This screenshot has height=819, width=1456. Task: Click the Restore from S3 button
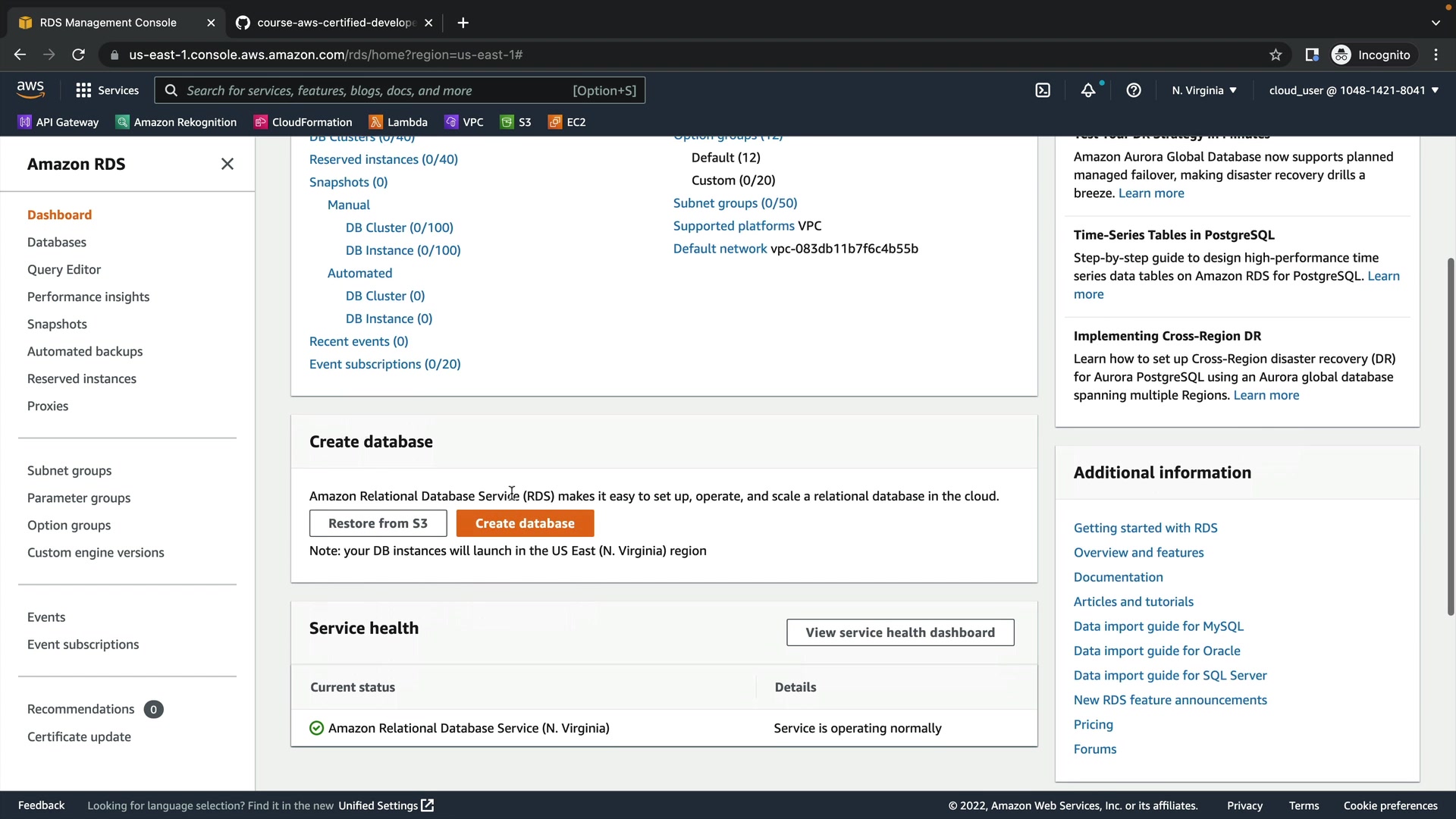(x=378, y=523)
